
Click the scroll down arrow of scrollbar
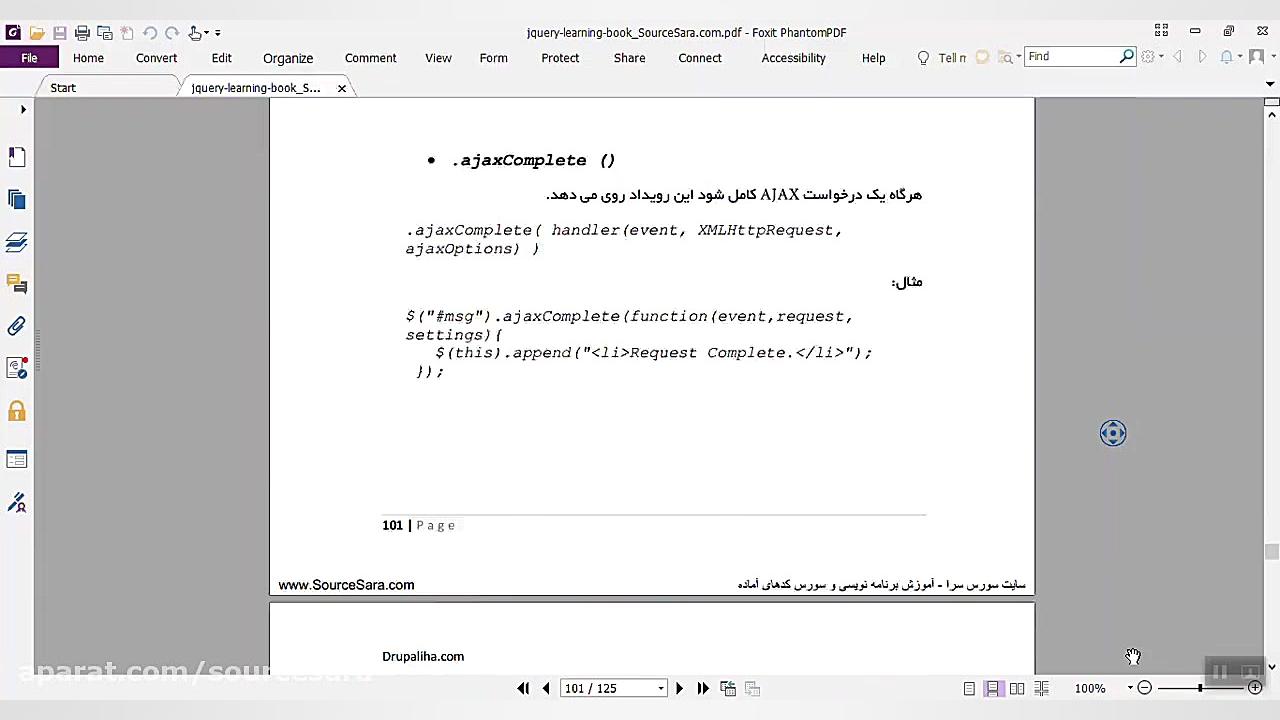click(1271, 667)
